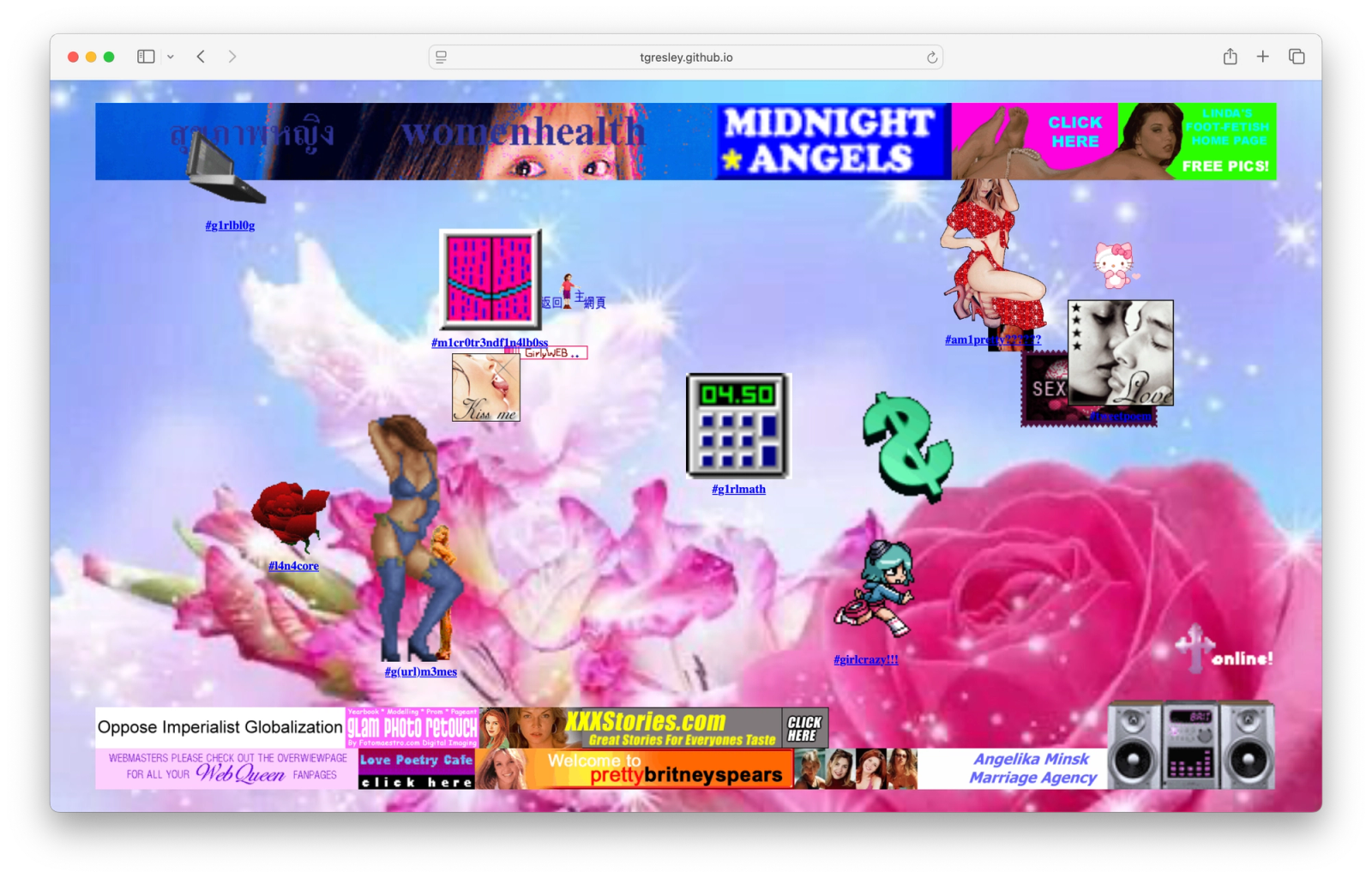Open the page menu icon in address bar
1372x878 pixels.
pos(442,57)
